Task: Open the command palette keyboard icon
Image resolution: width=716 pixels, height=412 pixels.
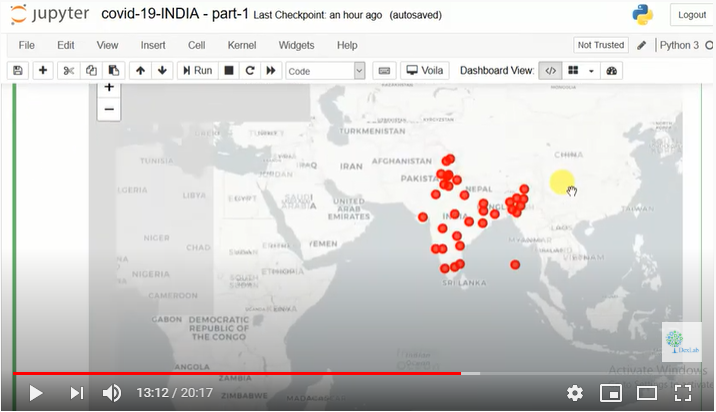Action: click(384, 71)
